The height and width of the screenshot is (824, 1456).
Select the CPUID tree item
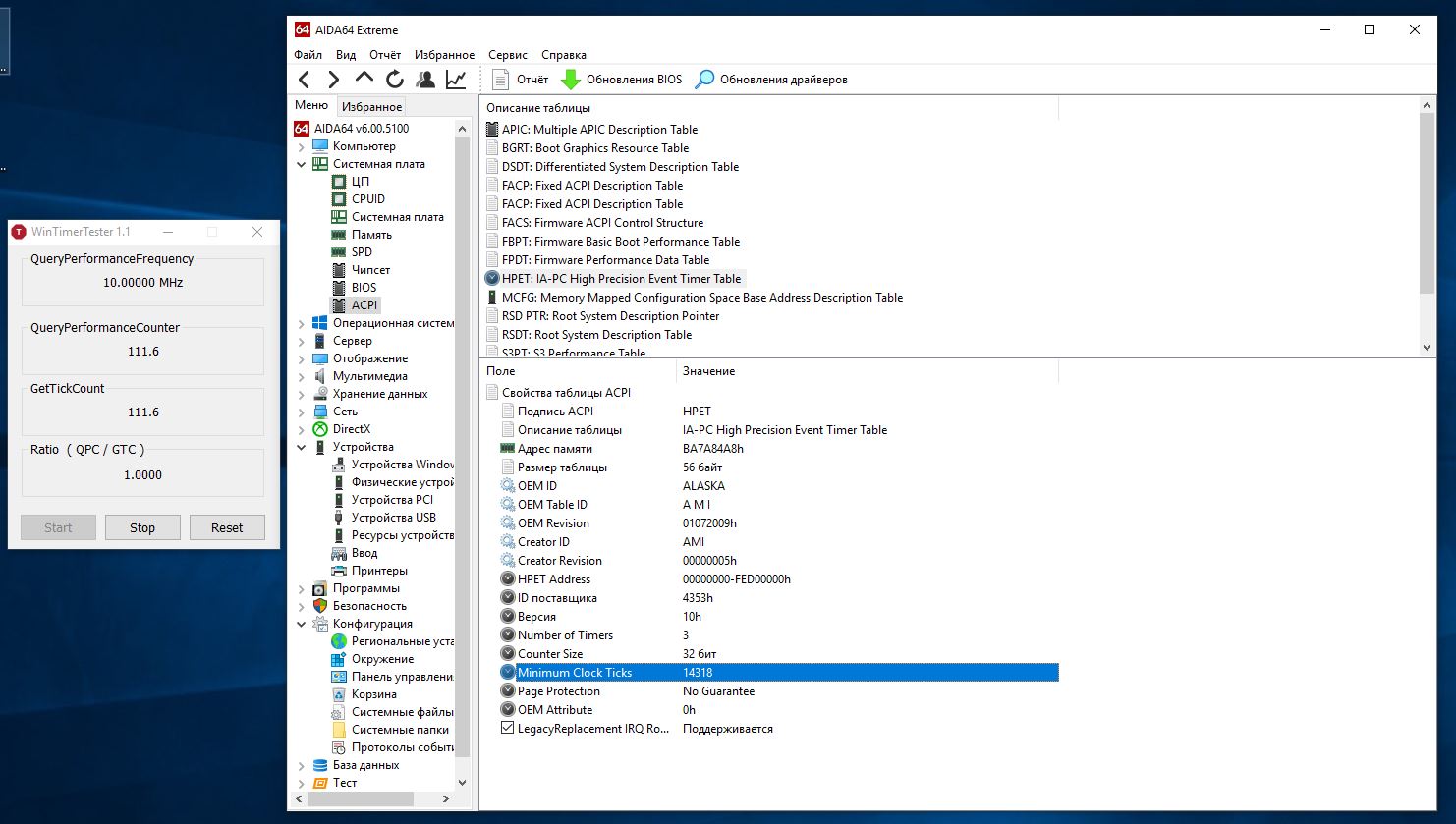coord(367,199)
